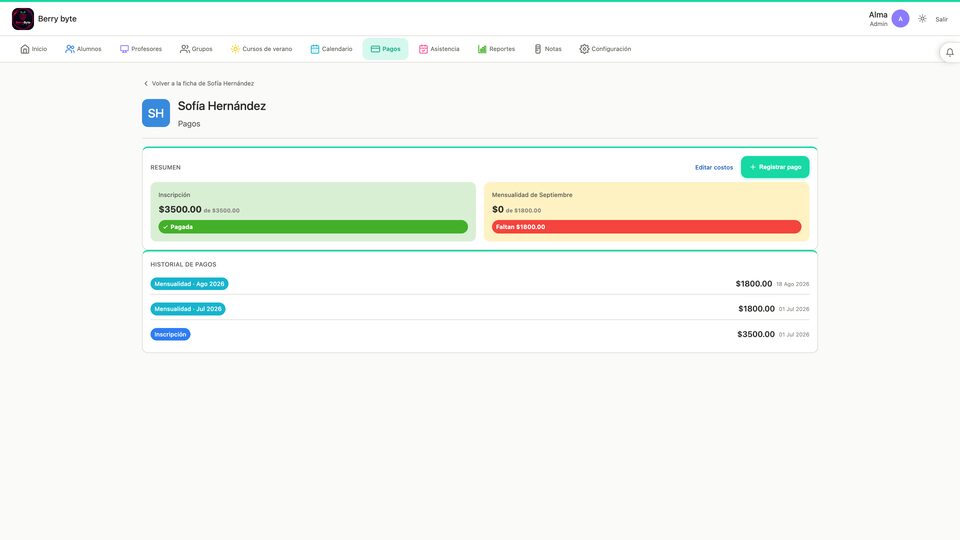Click the Grupos group icon
This screenshot has width=960, height=540.
click(x=184, y=49)
